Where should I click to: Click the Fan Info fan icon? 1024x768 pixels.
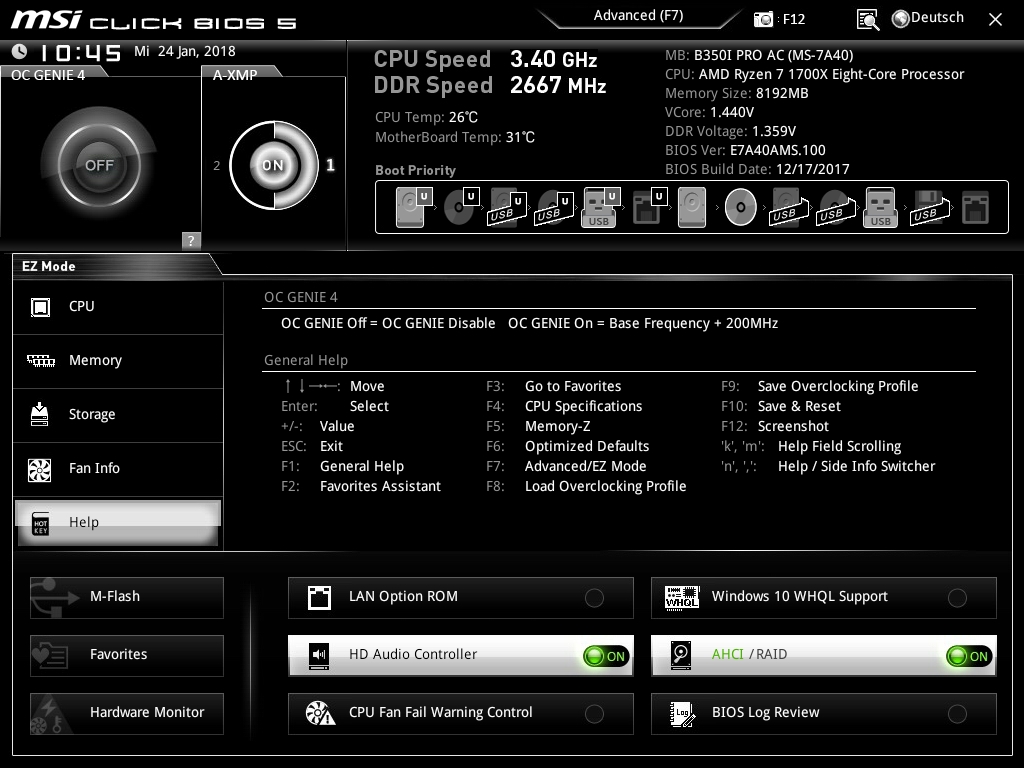(x=40, y=470)
